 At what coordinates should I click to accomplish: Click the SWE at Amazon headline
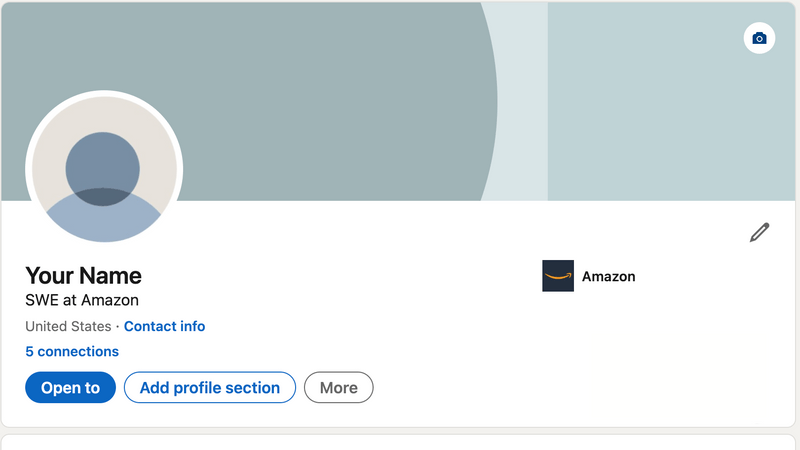pos(82,300)
